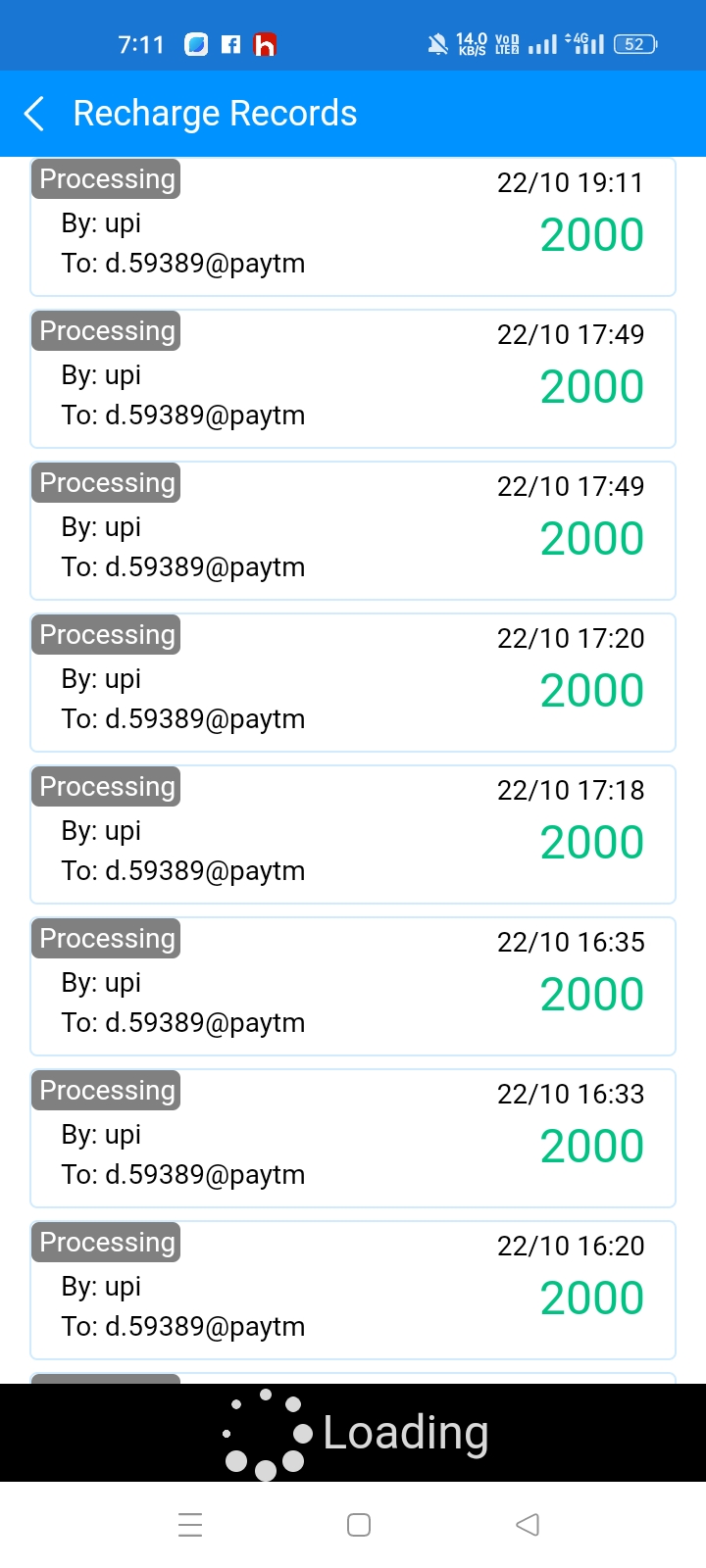706x1568 pixels.
Task: Tap the loading spinner animation
Action: [x=267, y=1433]
